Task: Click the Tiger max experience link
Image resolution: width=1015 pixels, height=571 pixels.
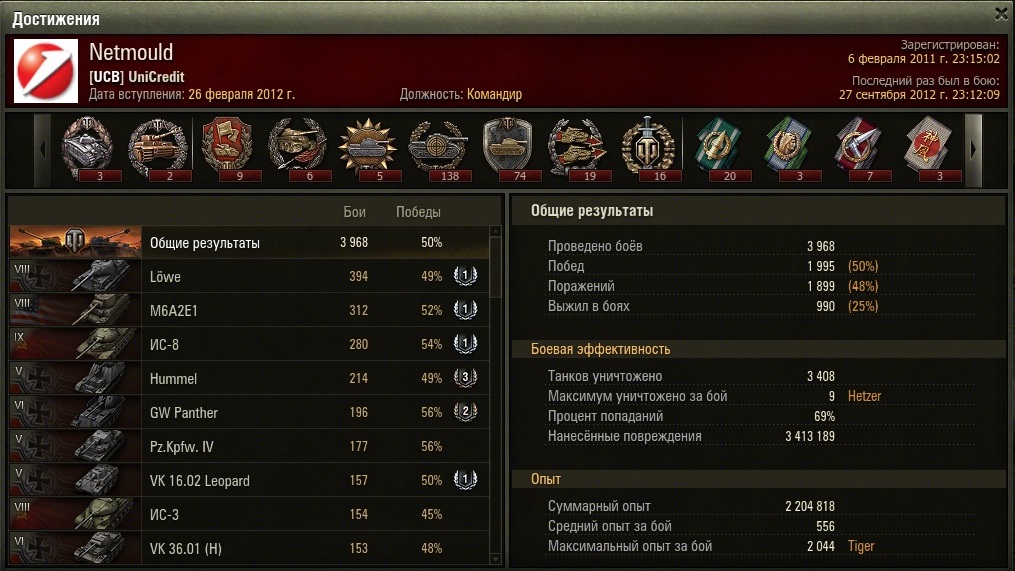Action: [861, 546]
